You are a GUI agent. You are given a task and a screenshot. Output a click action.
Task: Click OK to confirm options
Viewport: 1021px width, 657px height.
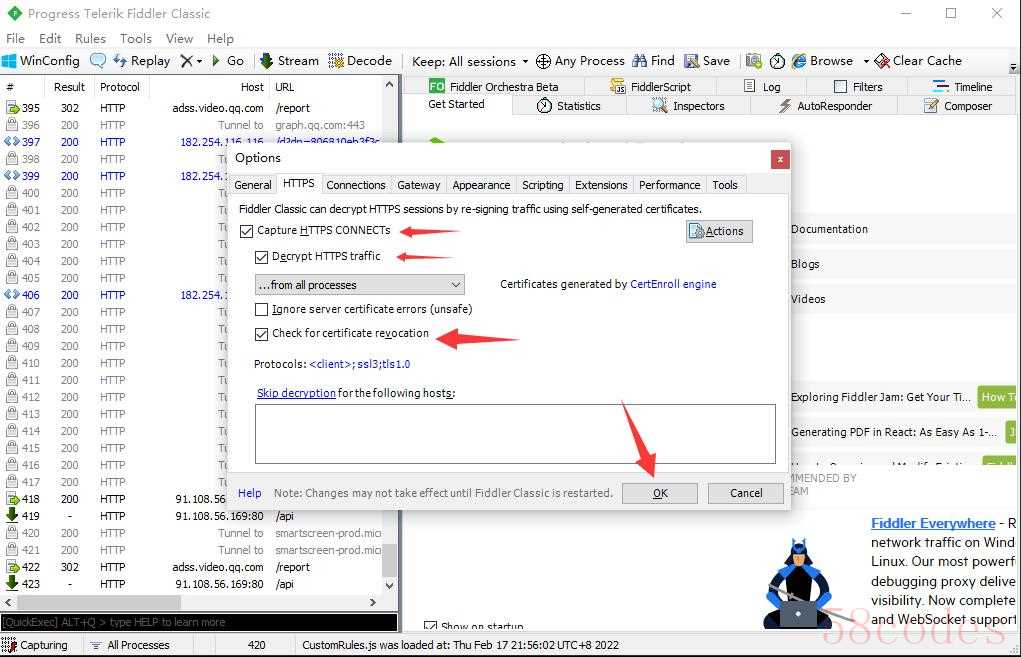click(660, 493)
